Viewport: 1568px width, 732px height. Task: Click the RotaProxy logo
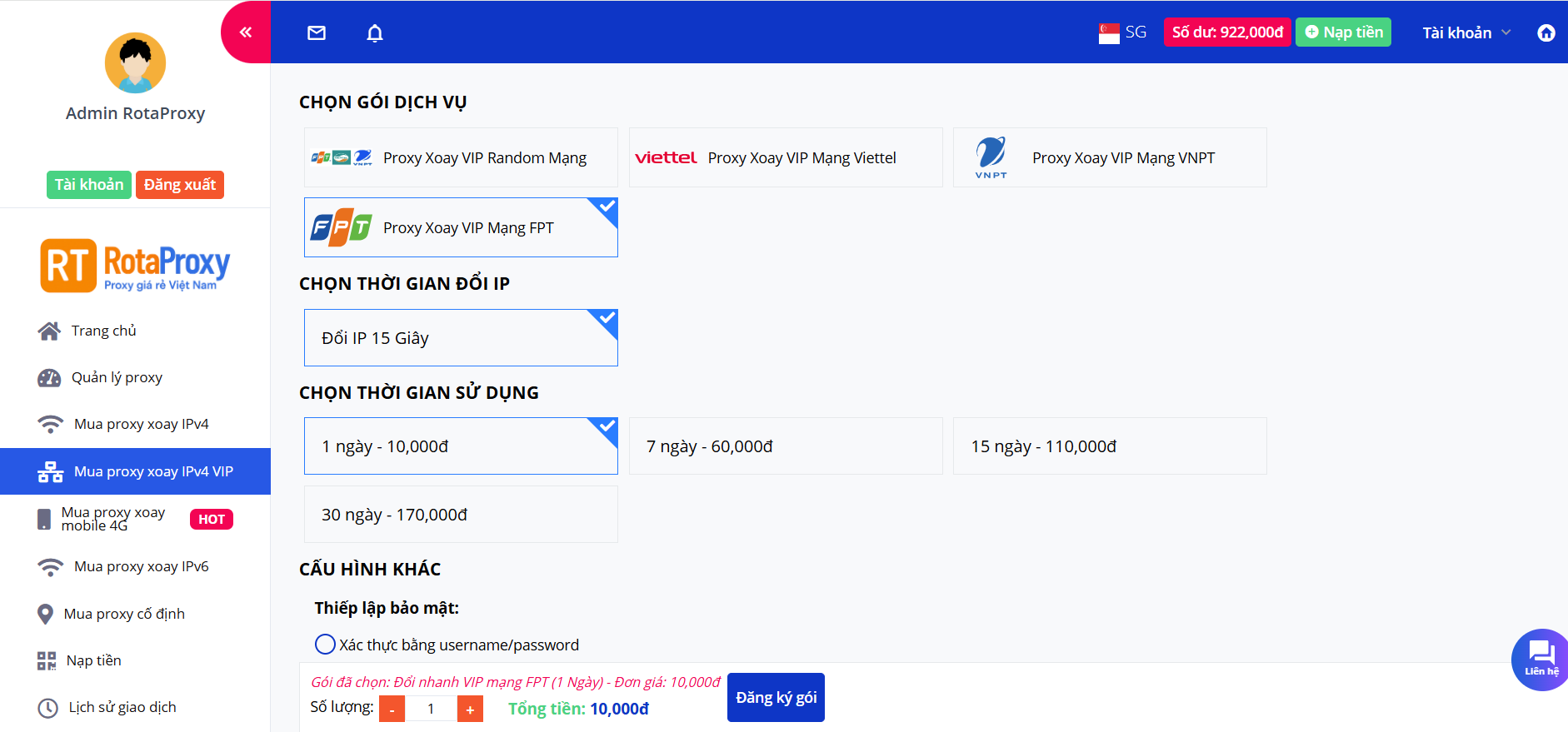point(135,266)
